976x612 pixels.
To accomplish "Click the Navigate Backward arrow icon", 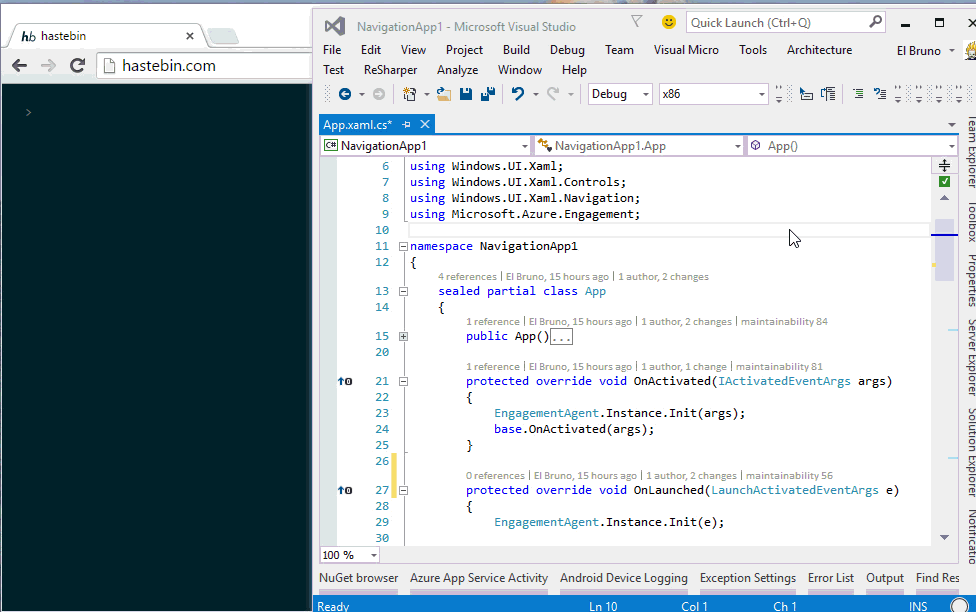I will click(x=345, y=94).
